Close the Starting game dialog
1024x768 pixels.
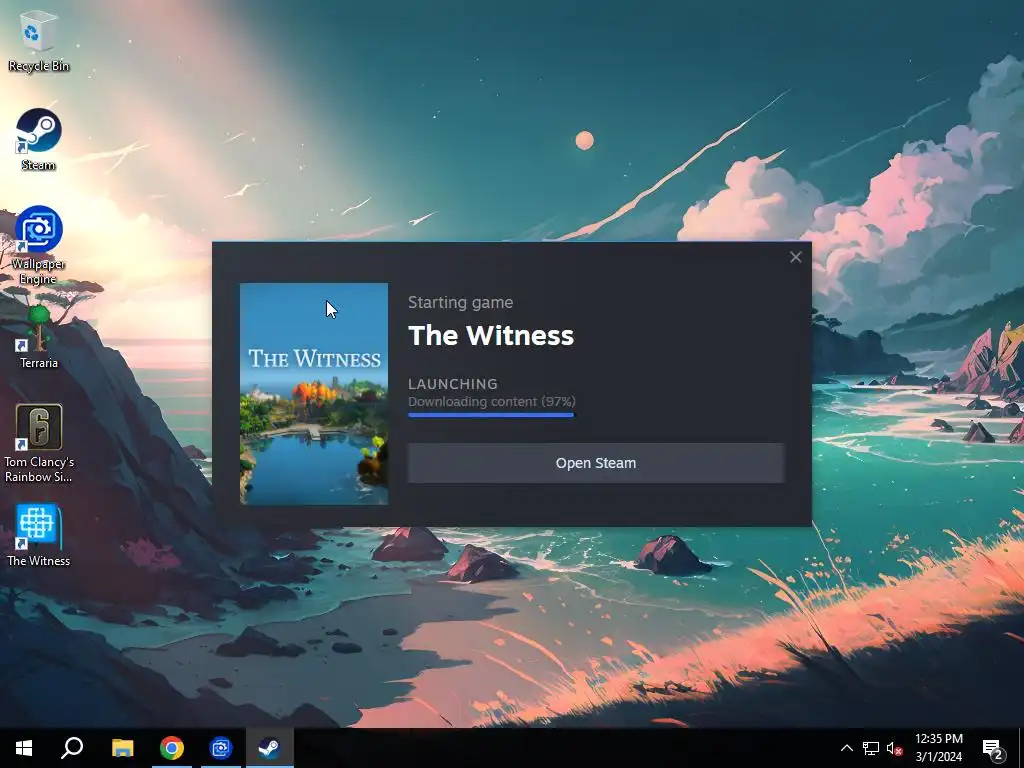(x=795, y=257)
